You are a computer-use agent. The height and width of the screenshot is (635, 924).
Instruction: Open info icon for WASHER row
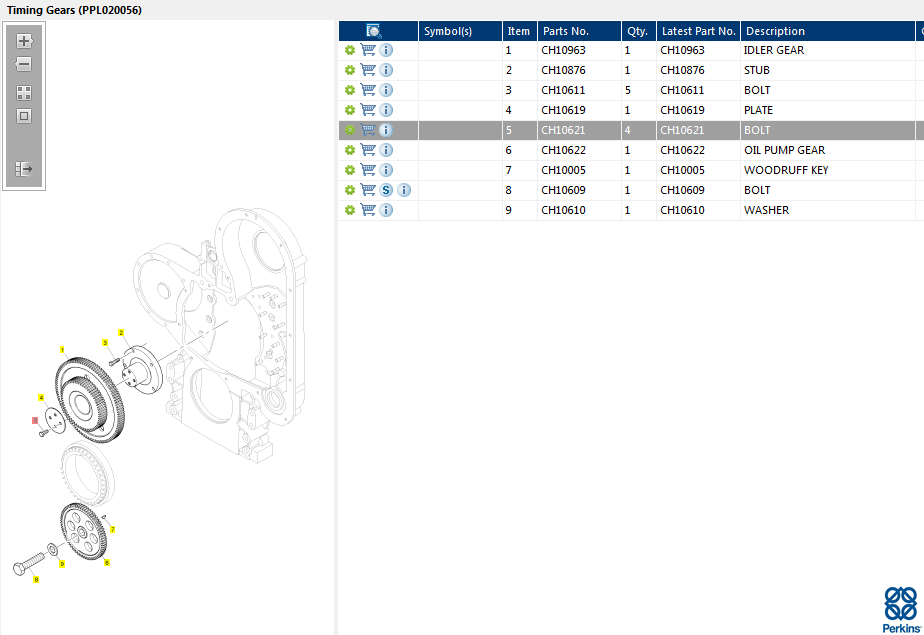pyautogui.click(x=386, y=210)
